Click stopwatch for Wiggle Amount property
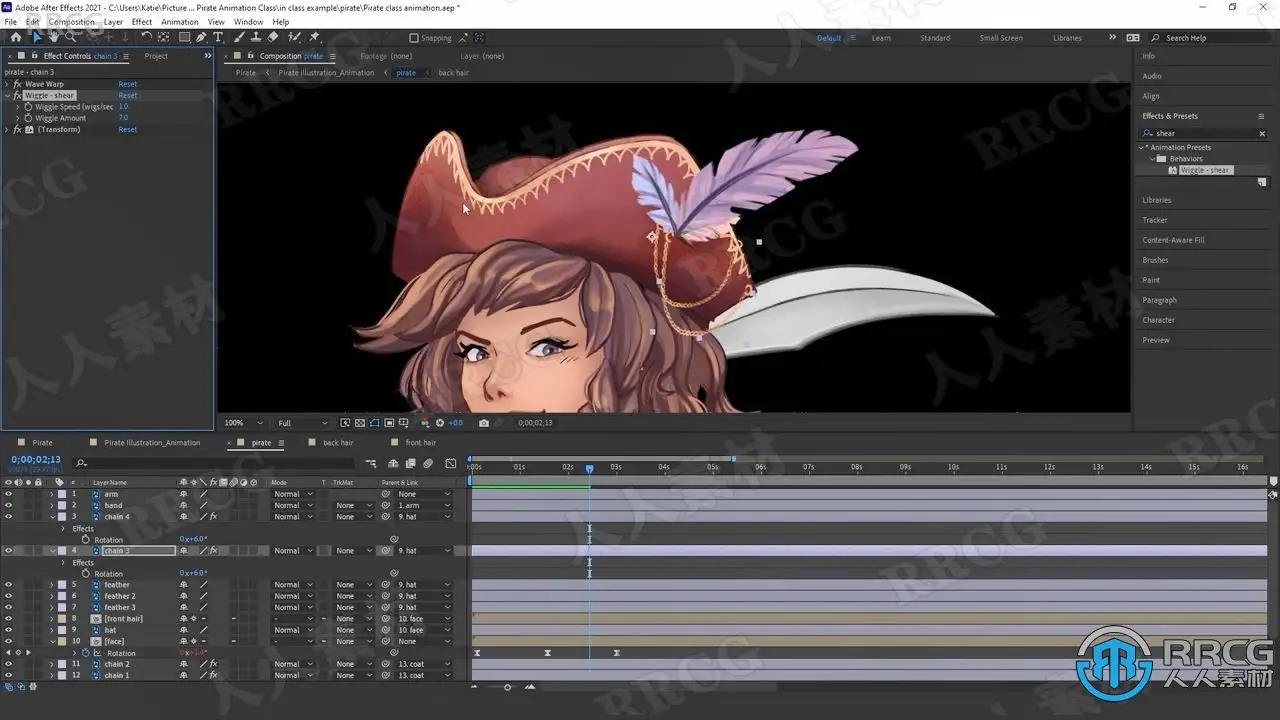Image resolution: width=1280 pixels, height=720 pixels. [x=28, y=118]
